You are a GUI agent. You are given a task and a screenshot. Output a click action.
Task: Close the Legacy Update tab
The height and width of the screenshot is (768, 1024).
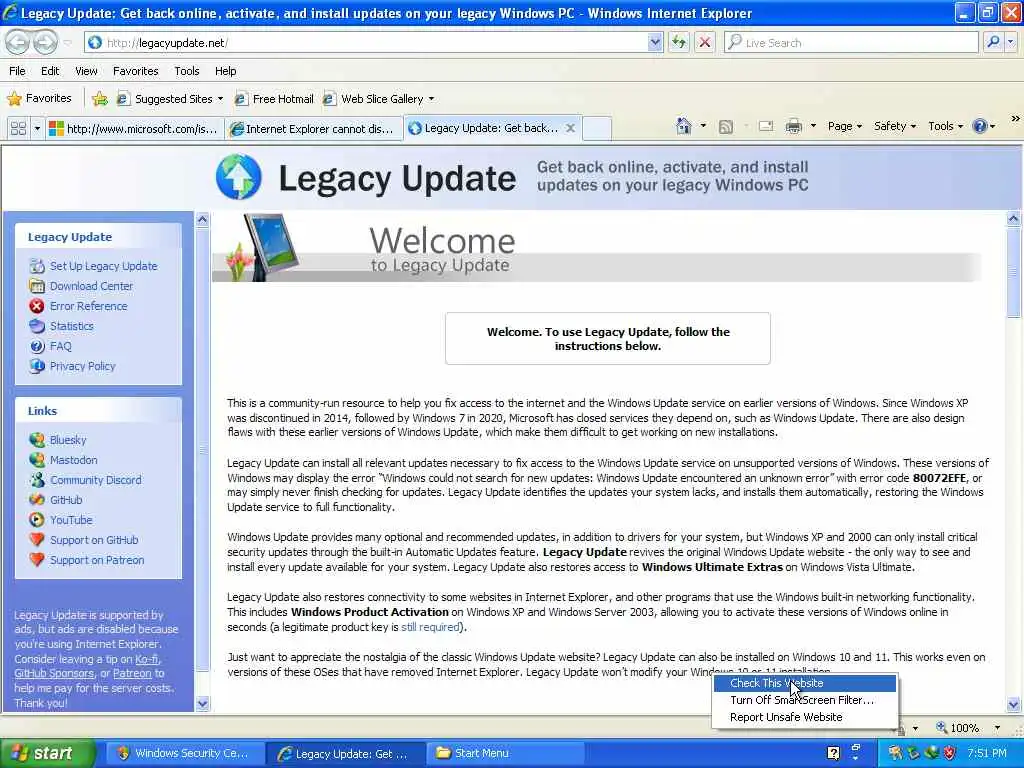pos(570,128)
